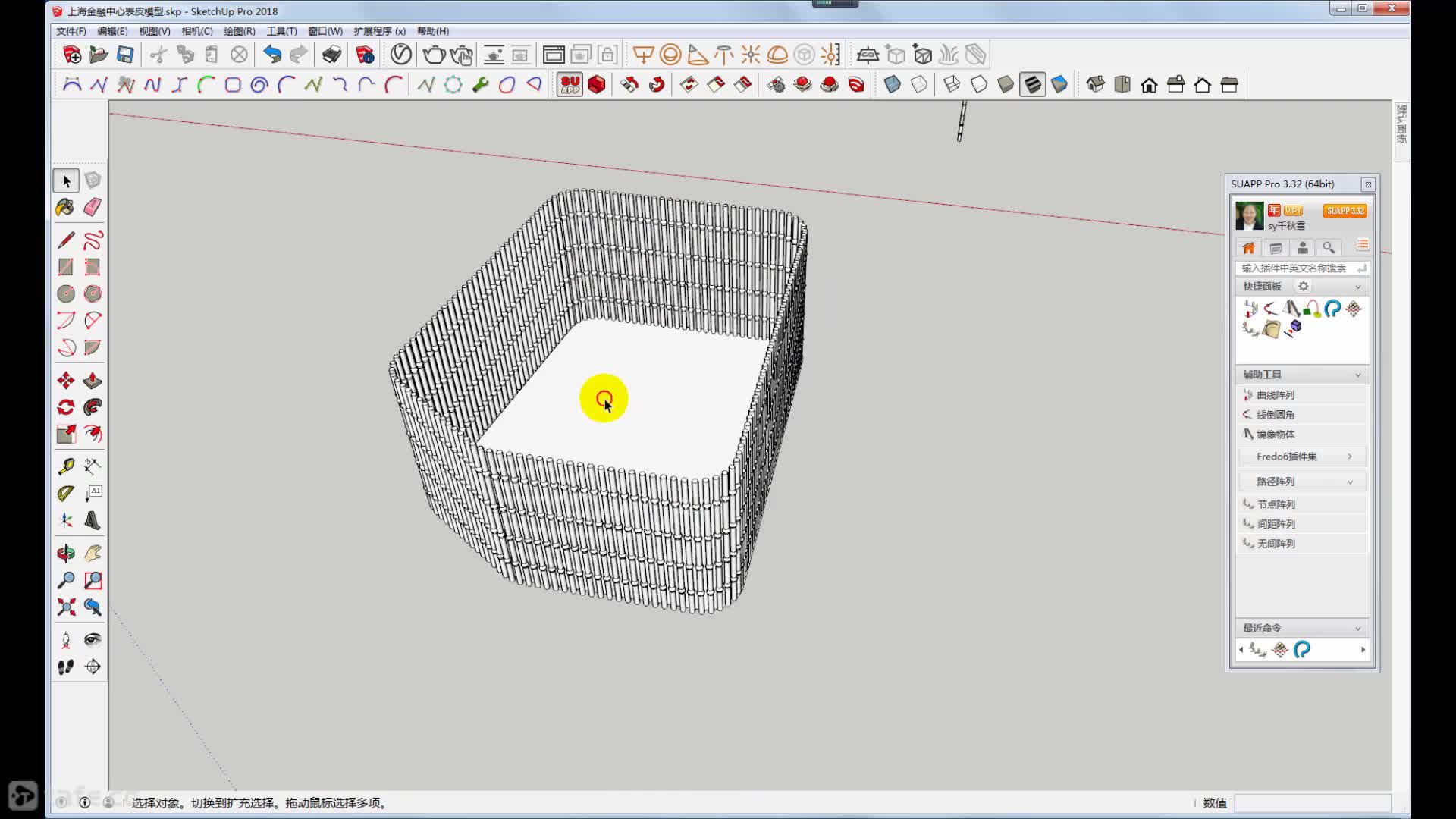
Task: Select the Pan hand tool
Action: [x=93, y=554]
